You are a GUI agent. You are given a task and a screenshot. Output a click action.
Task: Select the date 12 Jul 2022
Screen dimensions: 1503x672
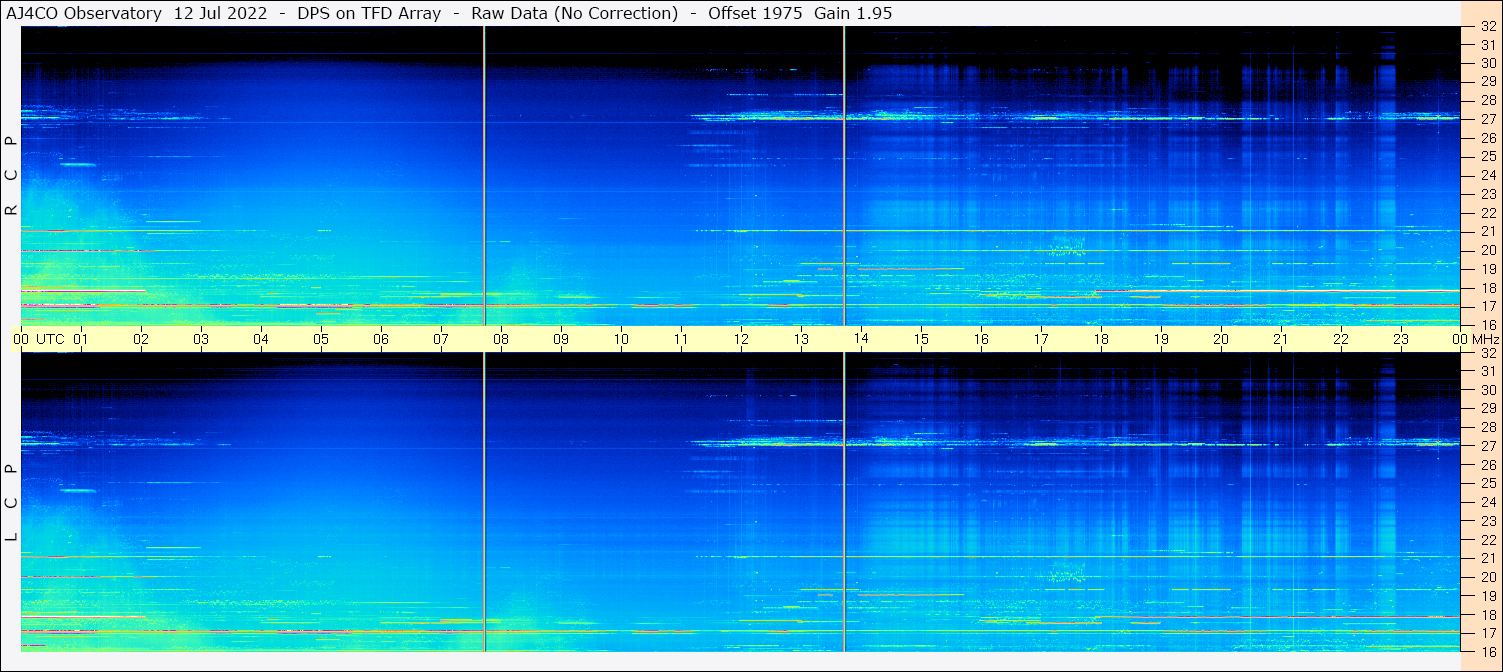220,14
